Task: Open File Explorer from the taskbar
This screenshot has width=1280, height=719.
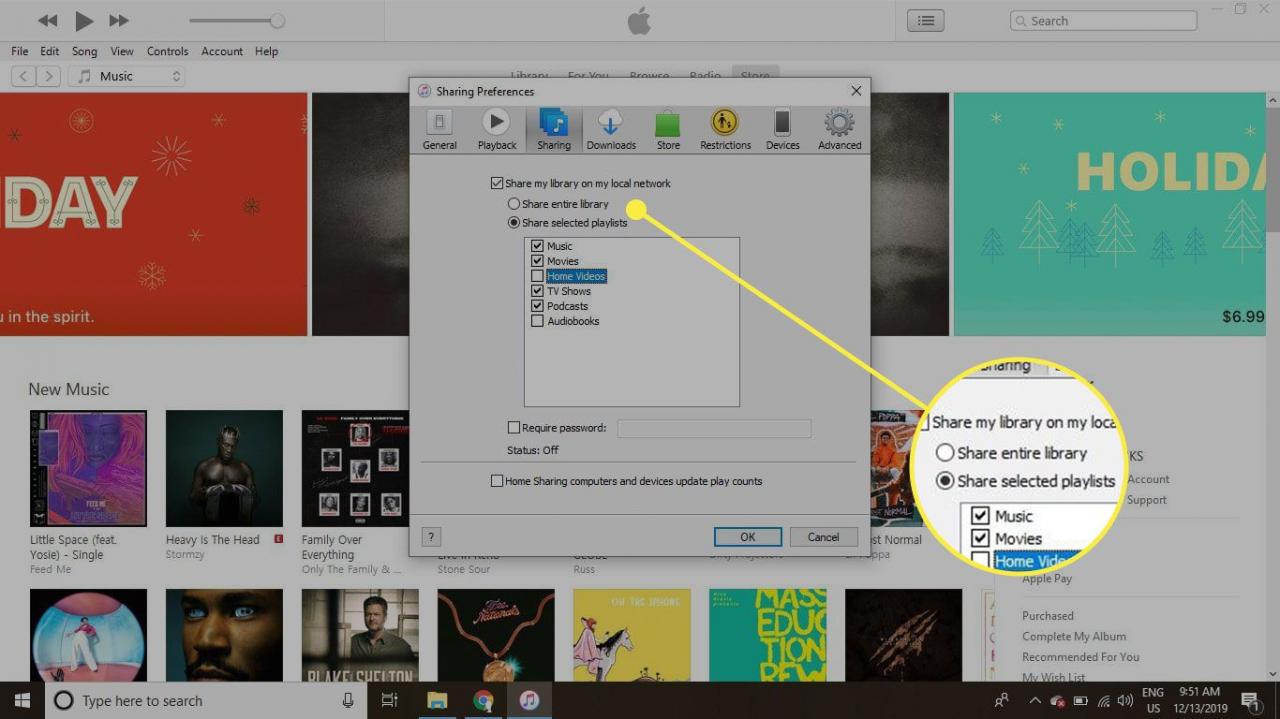Action: point(436,700)
